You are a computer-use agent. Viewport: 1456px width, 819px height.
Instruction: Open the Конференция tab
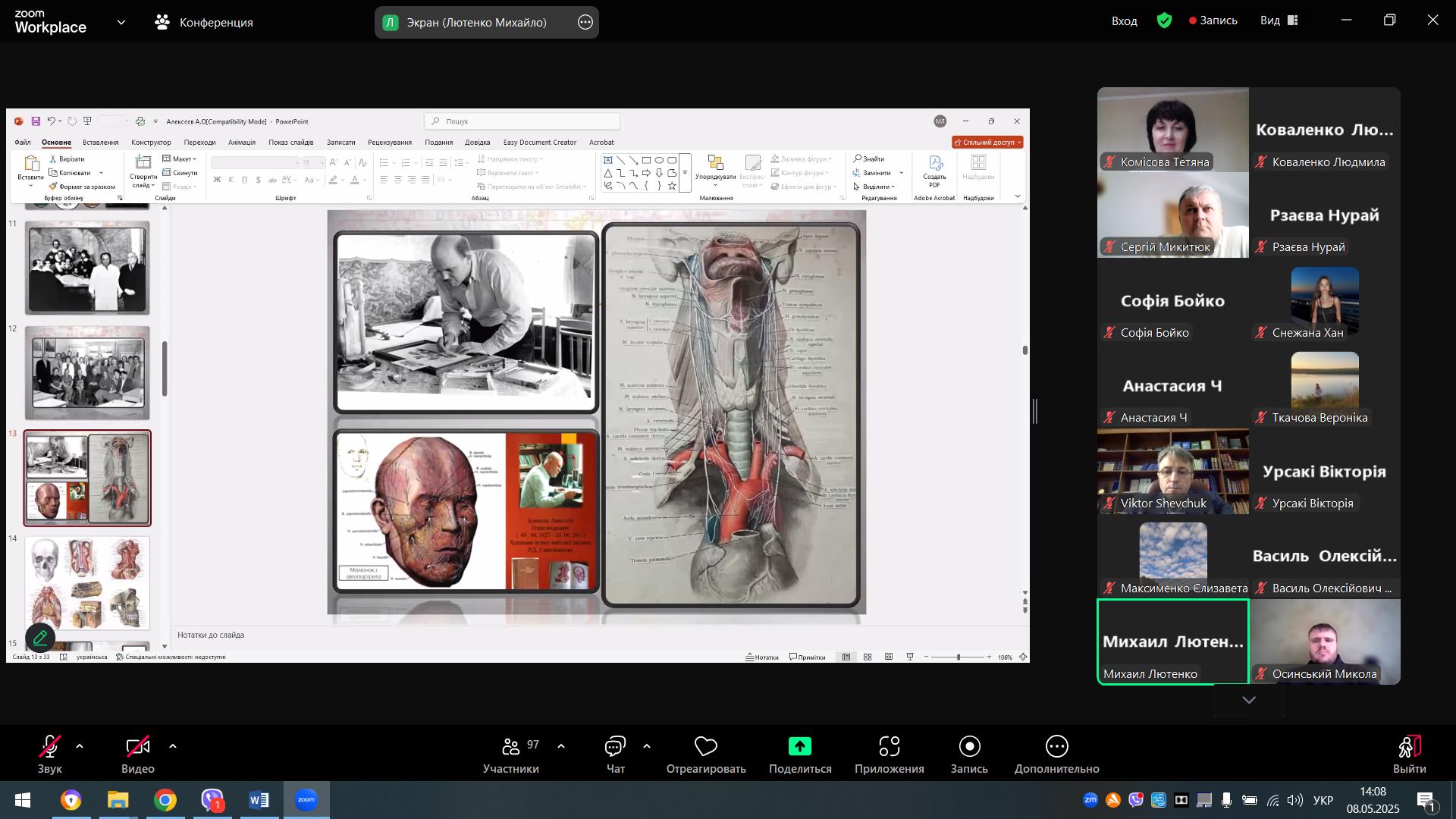click(204, 23)
